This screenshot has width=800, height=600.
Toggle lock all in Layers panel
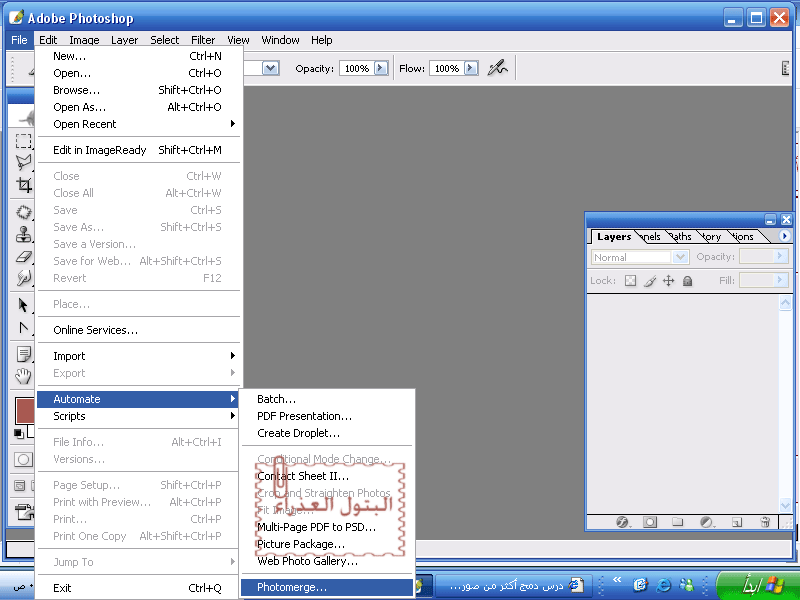688,281
